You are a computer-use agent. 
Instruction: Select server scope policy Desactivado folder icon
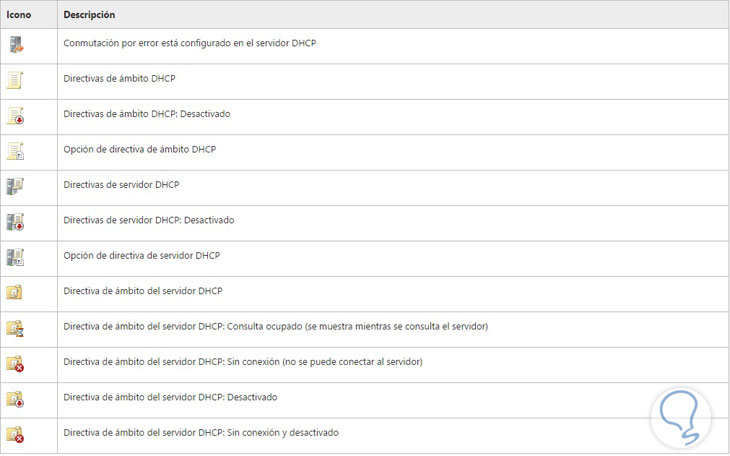(15, 399)
